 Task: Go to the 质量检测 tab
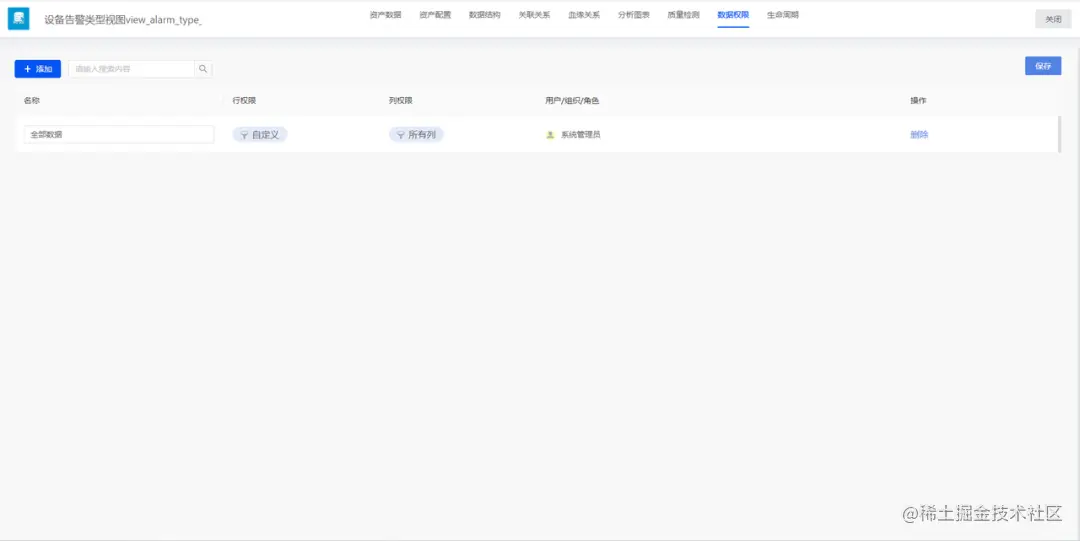(683, 14)
